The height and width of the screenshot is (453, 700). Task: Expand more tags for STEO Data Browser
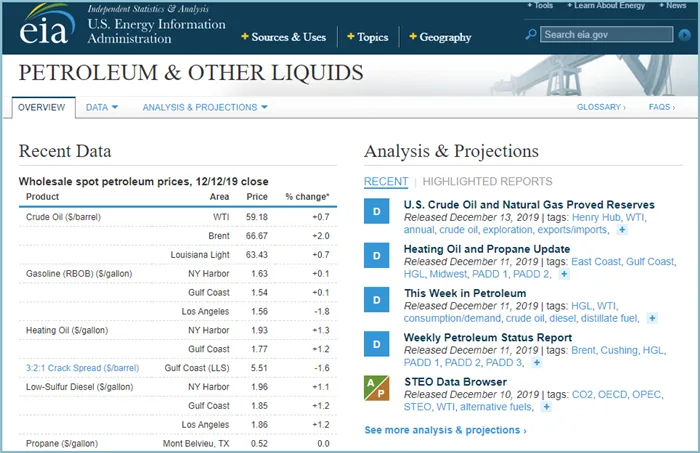pyautogui.click(x=546, y=407)
